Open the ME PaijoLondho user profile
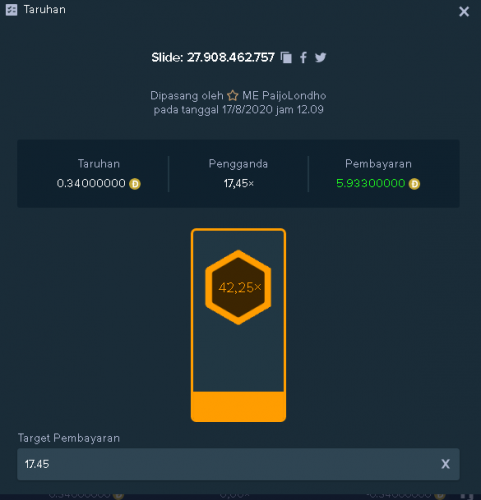This screenshot has width=481, height=500. [x=284, y=96]
